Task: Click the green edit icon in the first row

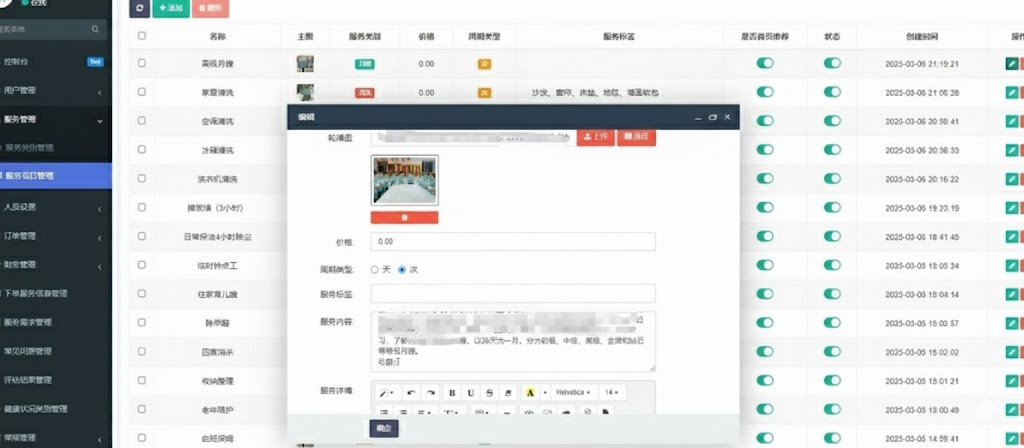Action: coord(1011,63)
